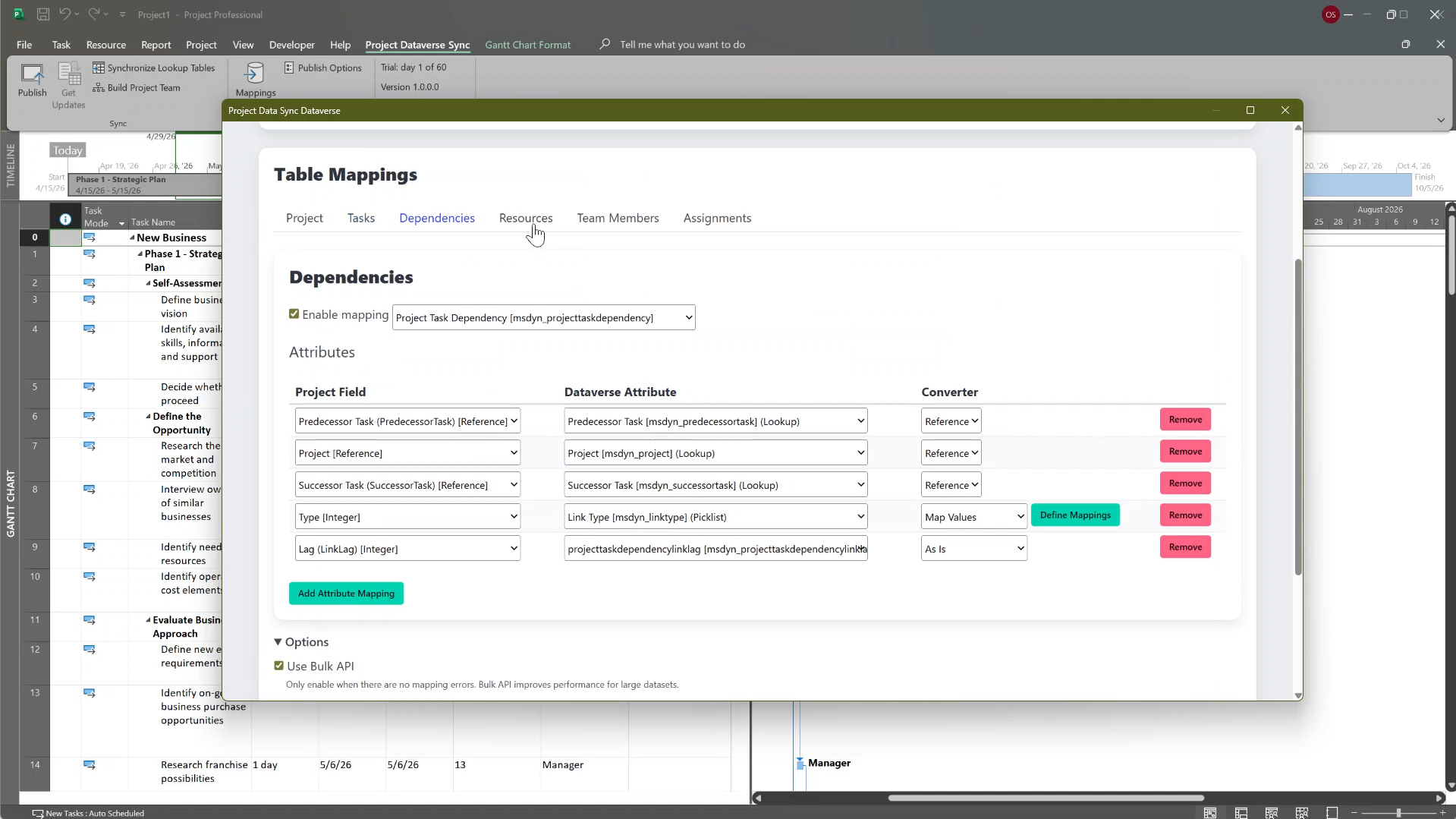Click the Phase 1 - Strategic Plan timeline bar
This screenshot has width=1456, height=819.
[x=145, y=185]
